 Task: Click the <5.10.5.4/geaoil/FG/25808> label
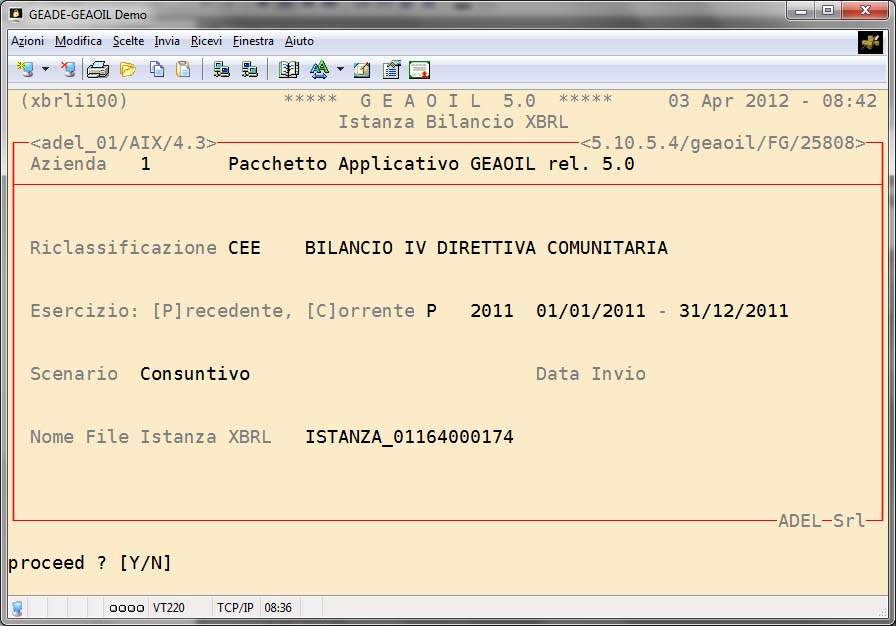pos(723,143)
